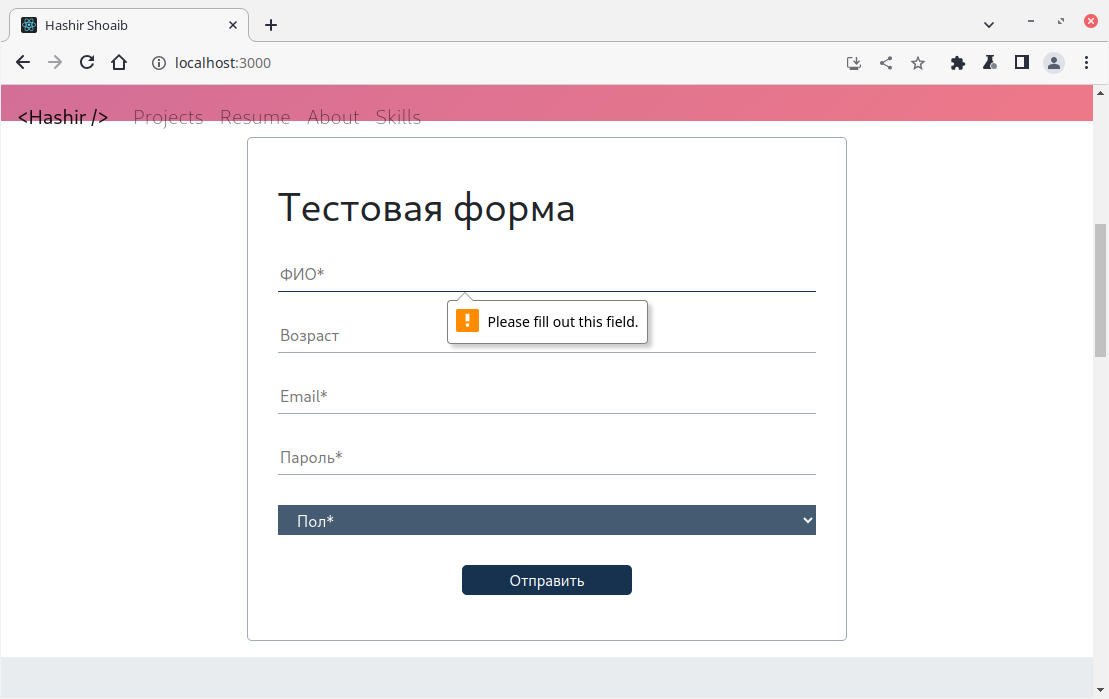This screenshot has width=1109, height=699.
Task: Focus the Email* input field
Action: [547, 396]
